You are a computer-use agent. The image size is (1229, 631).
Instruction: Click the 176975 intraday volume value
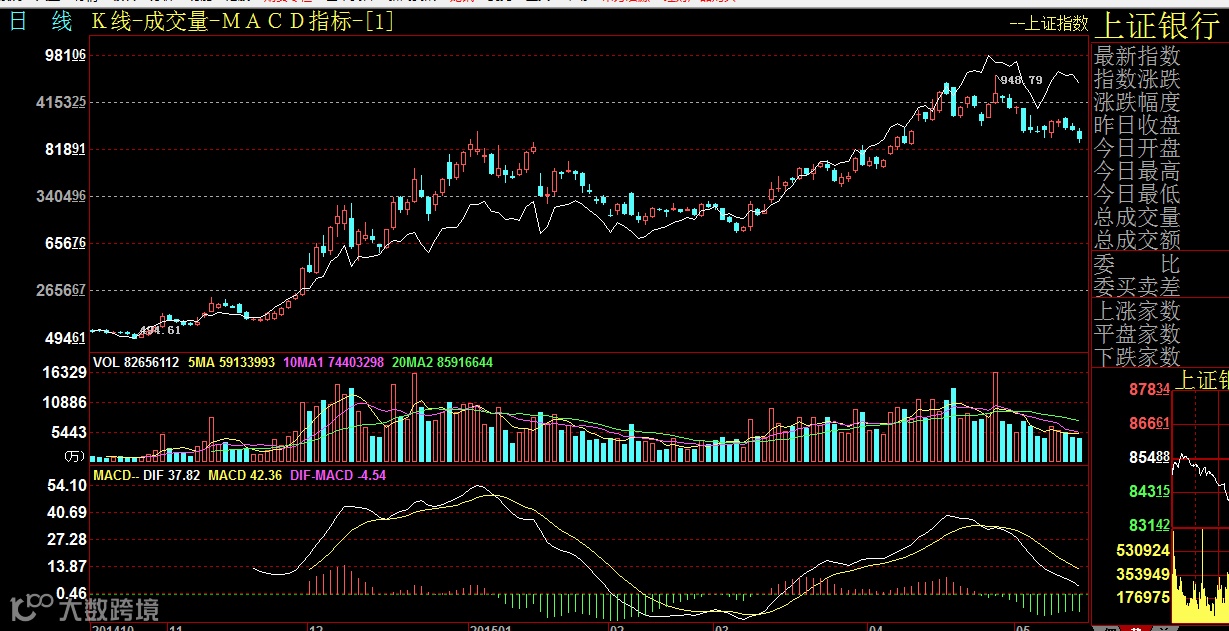click(1145, 596)
